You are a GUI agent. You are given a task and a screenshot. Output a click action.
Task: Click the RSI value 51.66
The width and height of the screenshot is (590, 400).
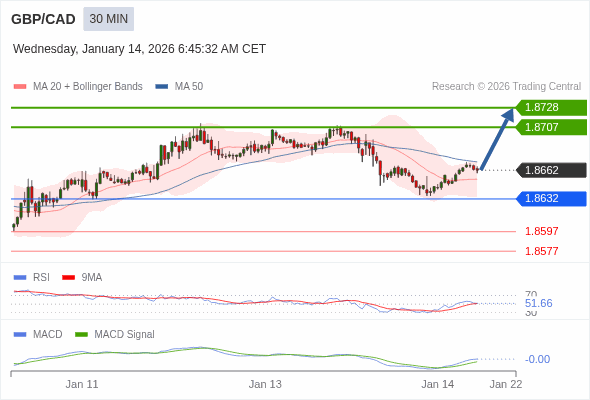coord(538,303)
